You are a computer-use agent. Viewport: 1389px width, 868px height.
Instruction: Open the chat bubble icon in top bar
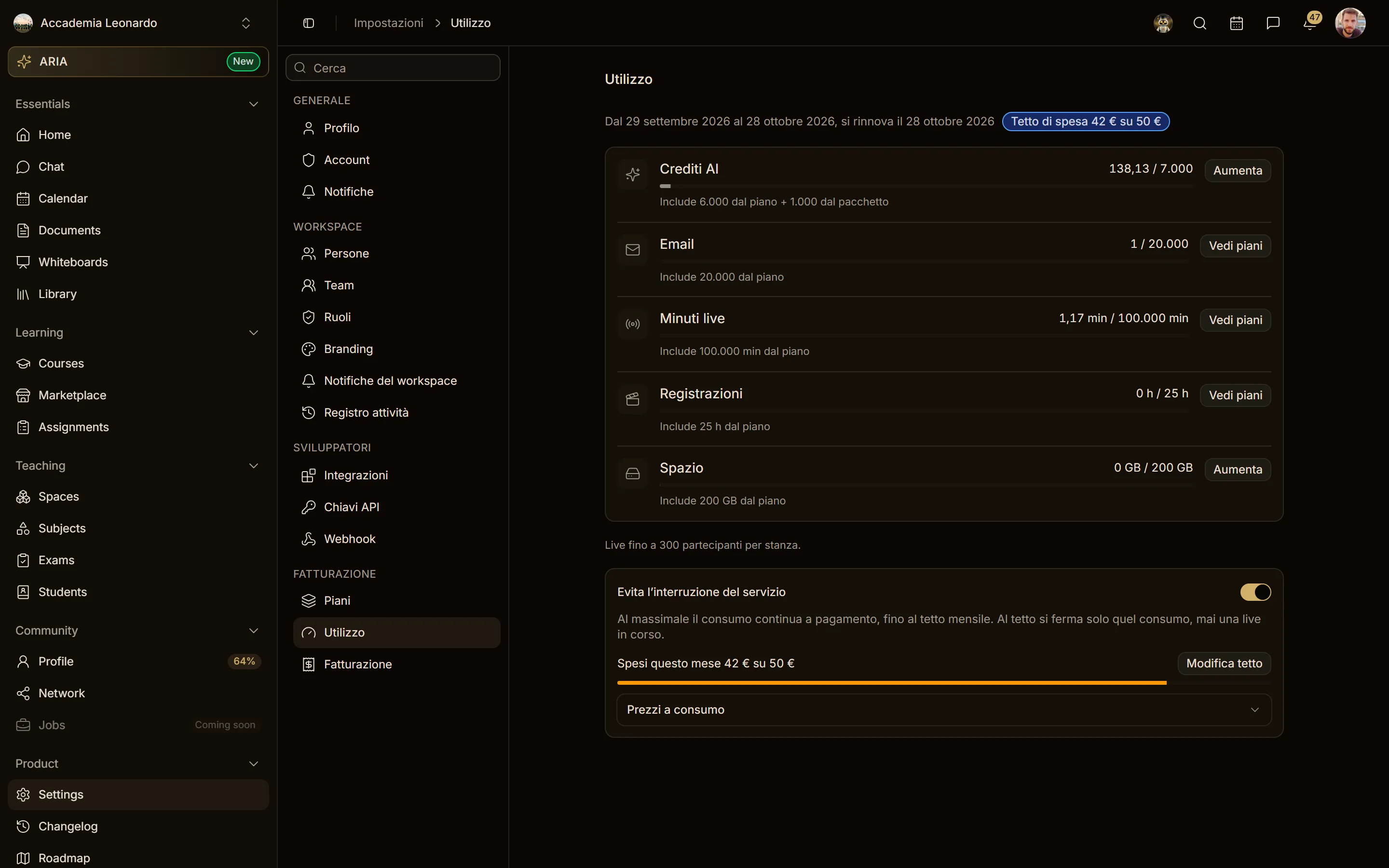[x=1273, y=23]
